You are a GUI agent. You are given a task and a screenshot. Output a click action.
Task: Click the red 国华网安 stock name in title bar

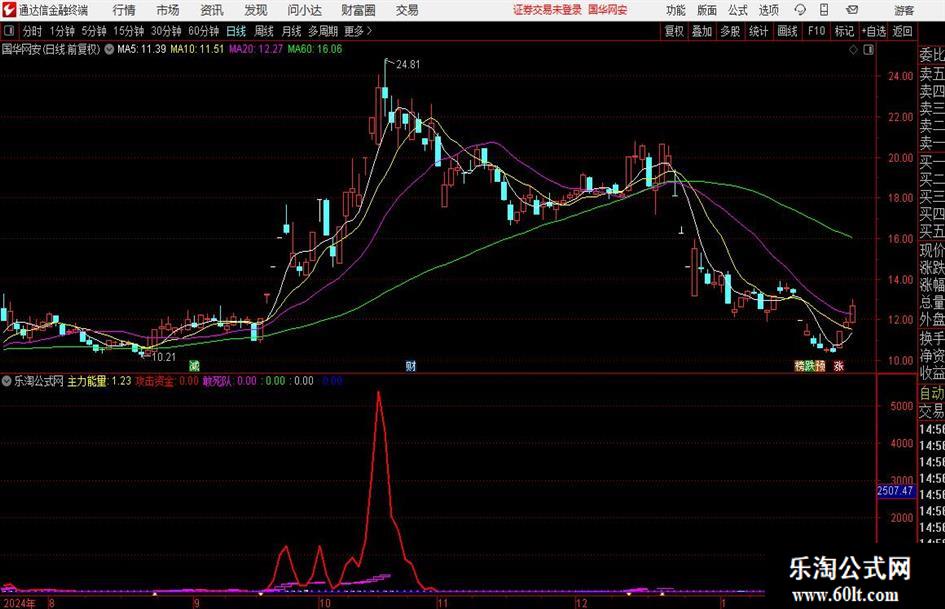608,10
